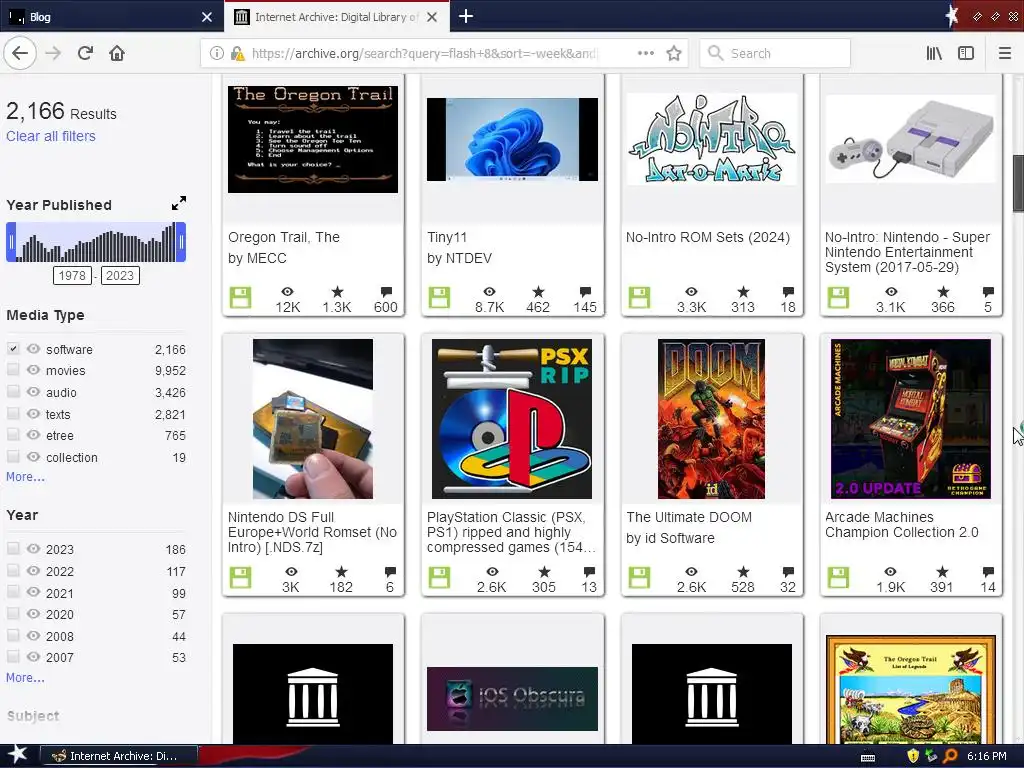Click the keyboard icon in the system tray
This screenshot has height=768, width=1024.
[868, 758]
